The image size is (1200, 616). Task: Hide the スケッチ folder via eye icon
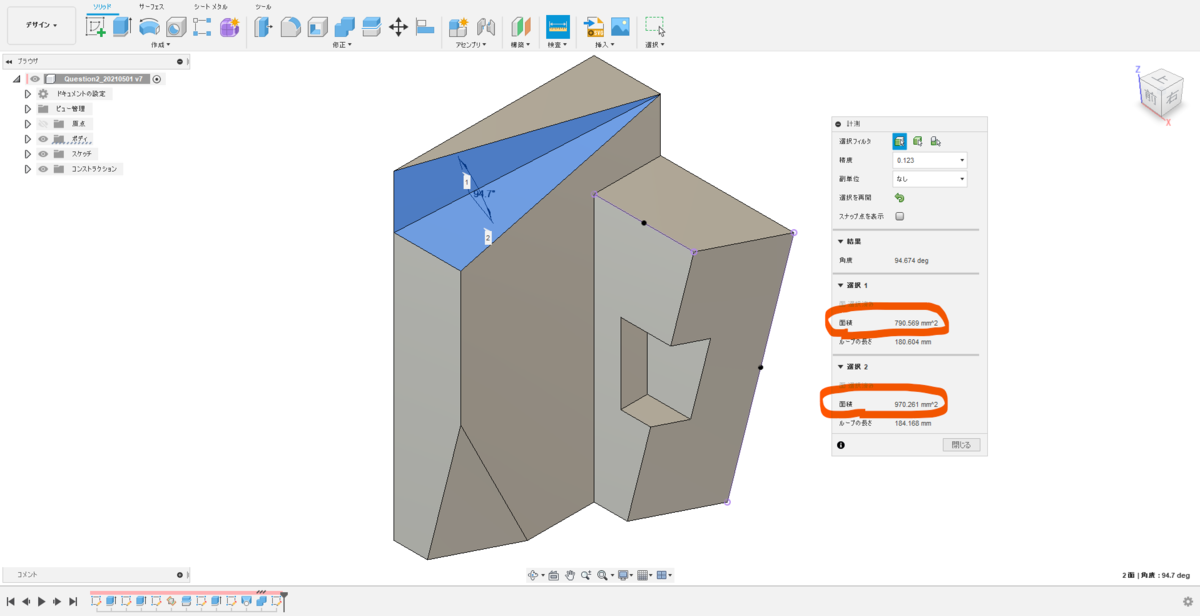(43, 154)
